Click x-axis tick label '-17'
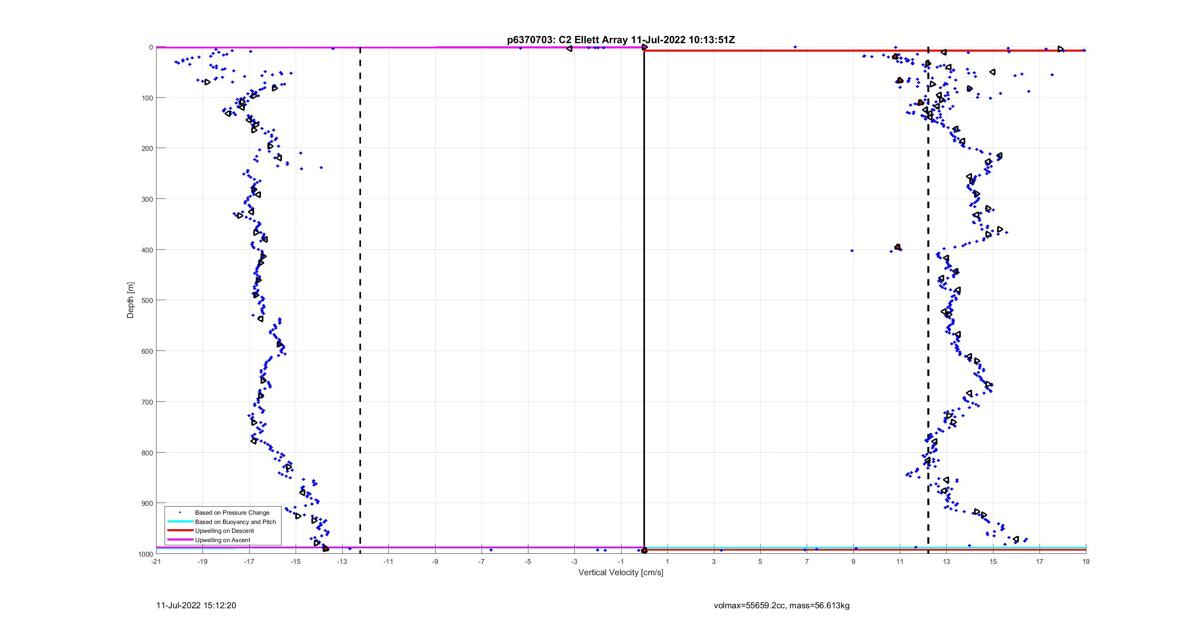 [249, 562]
